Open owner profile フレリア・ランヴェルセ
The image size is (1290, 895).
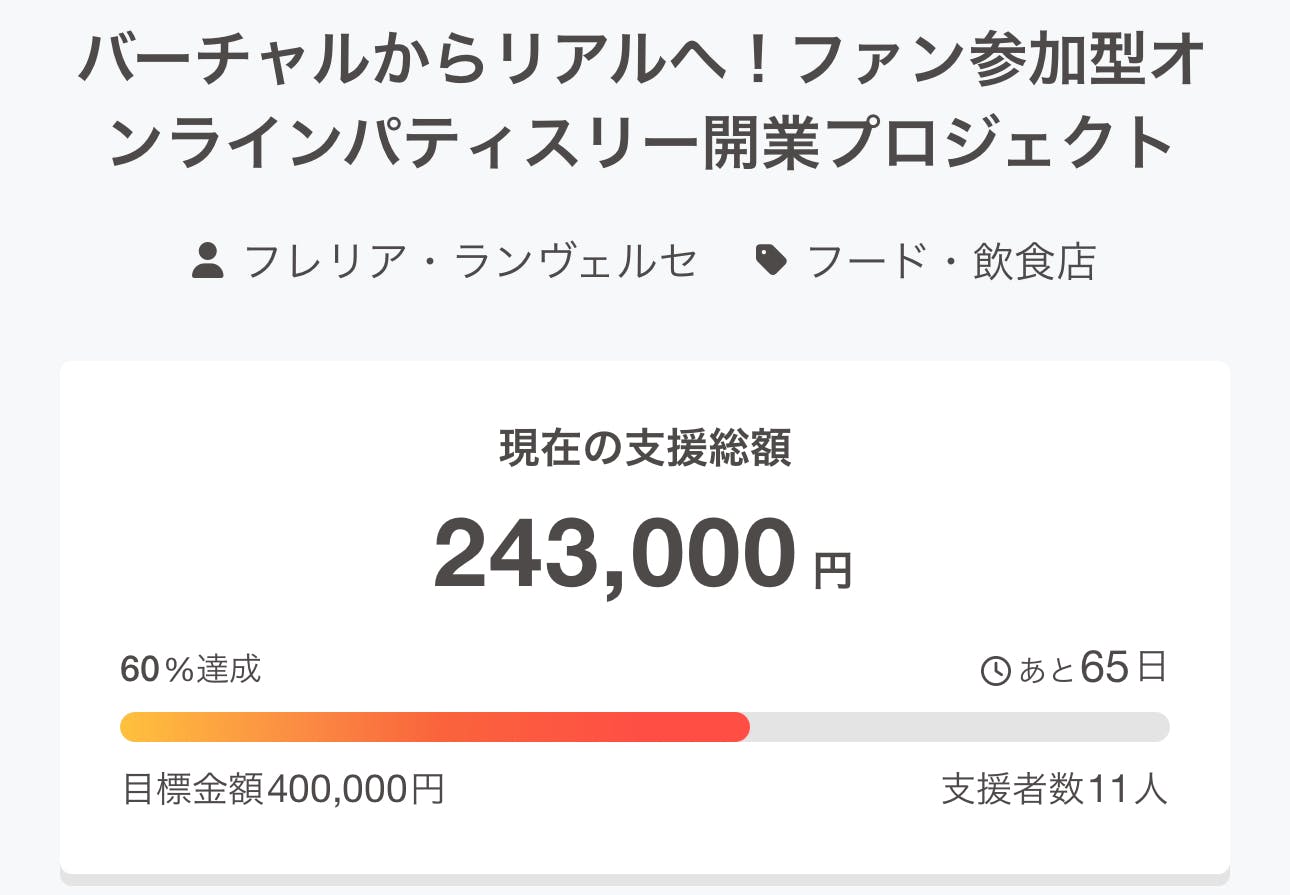click(x=470, y=262)
